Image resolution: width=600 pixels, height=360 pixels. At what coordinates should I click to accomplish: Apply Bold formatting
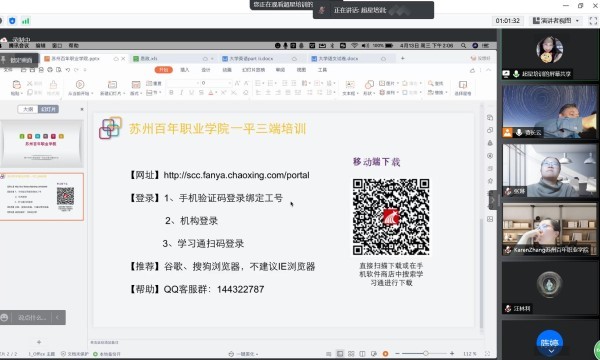(171, 93)
